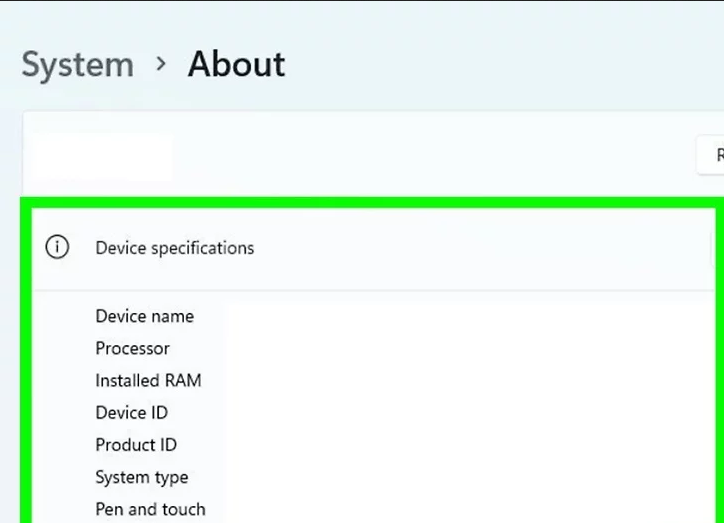Select the System type label
724x523 pixels.
142,477
